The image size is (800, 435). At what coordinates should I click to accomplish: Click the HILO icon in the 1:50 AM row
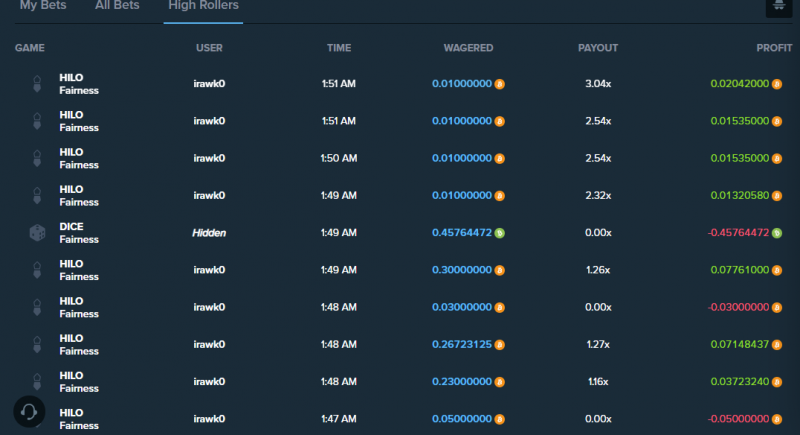point(37,158)
